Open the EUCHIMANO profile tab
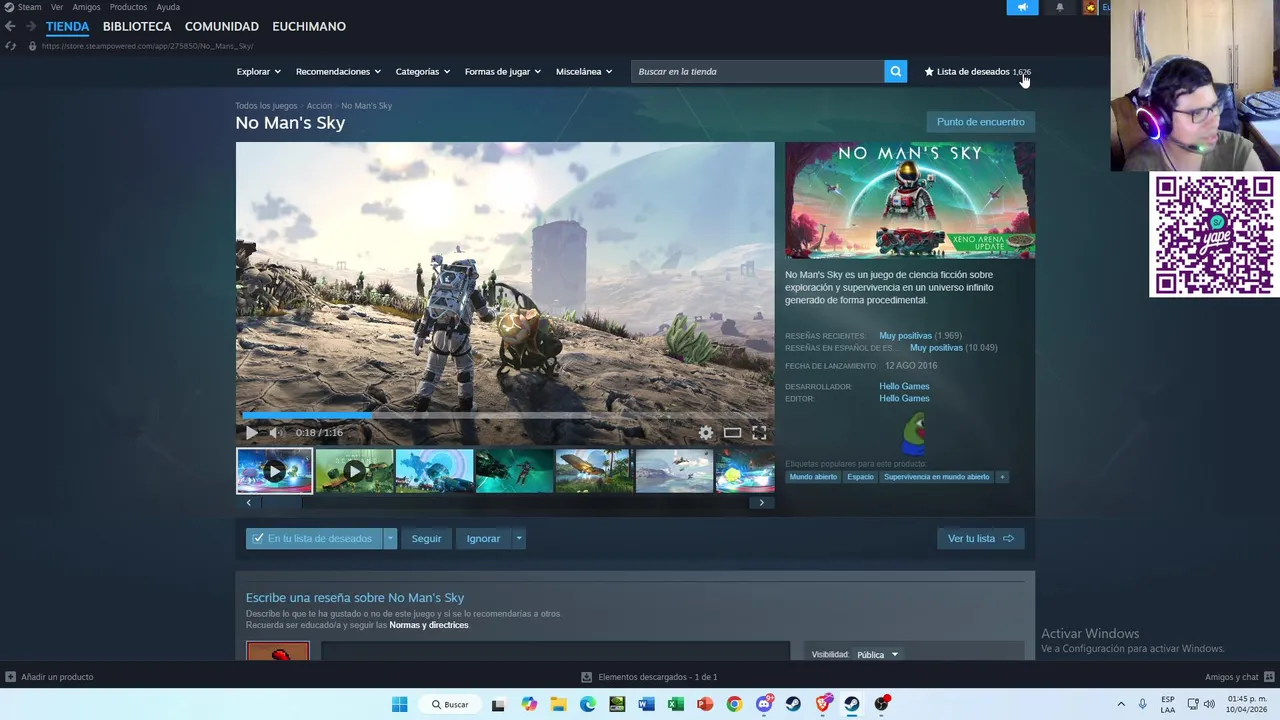1280x720 pixels. pyautogui.click(x=309, y=26)
